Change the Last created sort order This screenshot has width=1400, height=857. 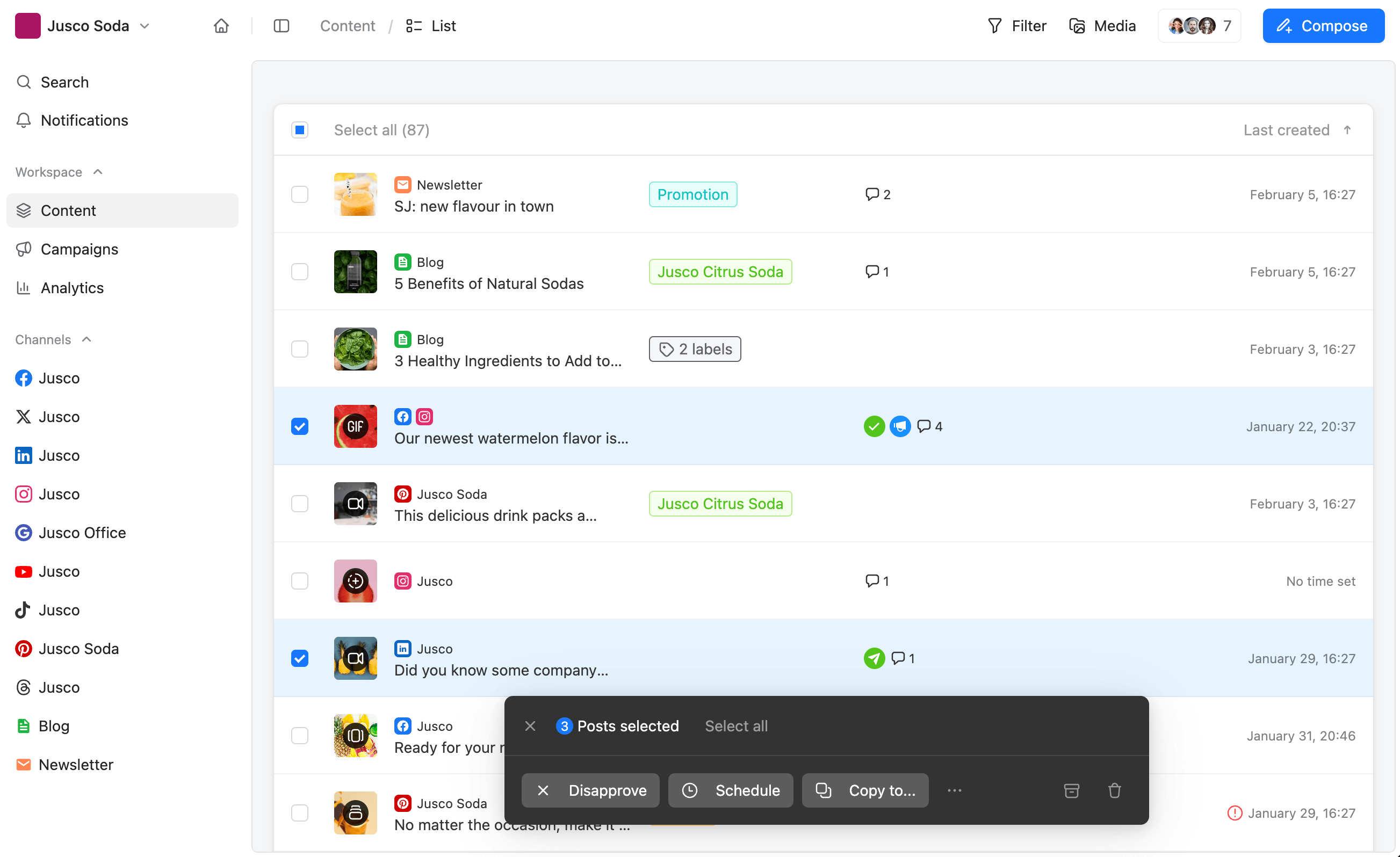pyautogui.click(x=1298, y=130)
